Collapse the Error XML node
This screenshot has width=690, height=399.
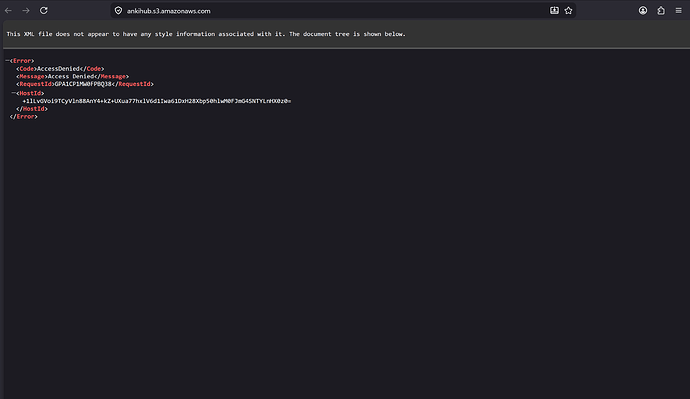point(7,60)
